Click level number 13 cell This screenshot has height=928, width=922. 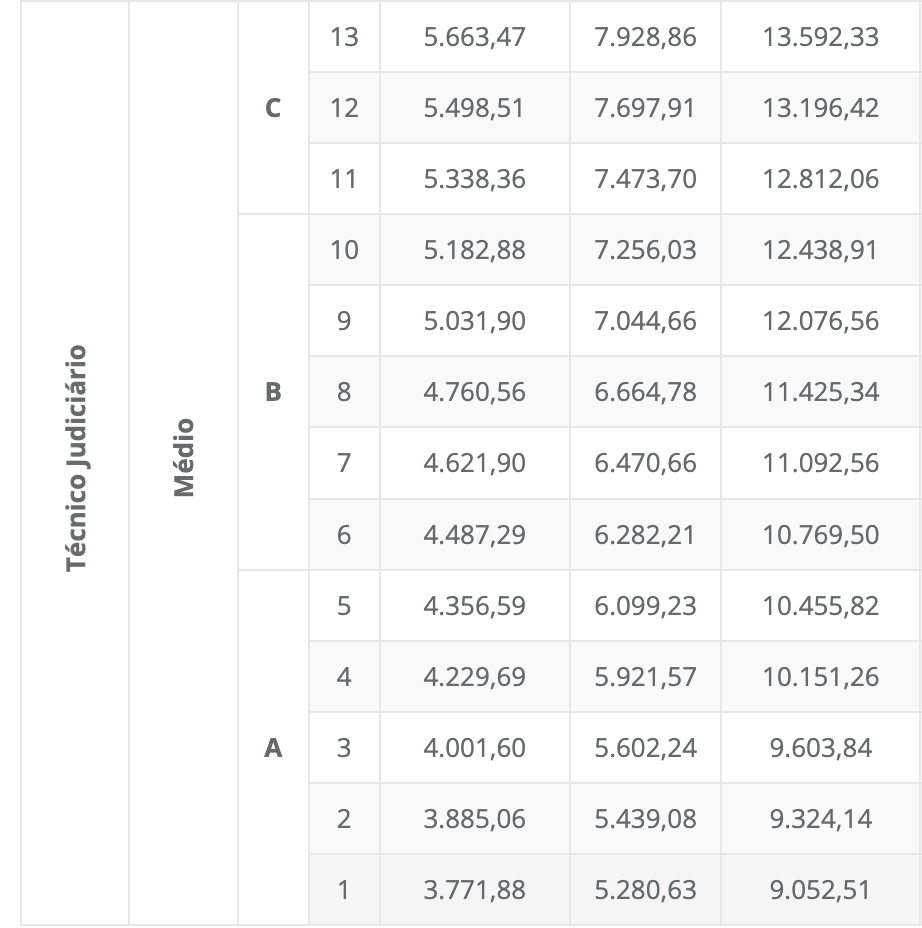(344, 37)
